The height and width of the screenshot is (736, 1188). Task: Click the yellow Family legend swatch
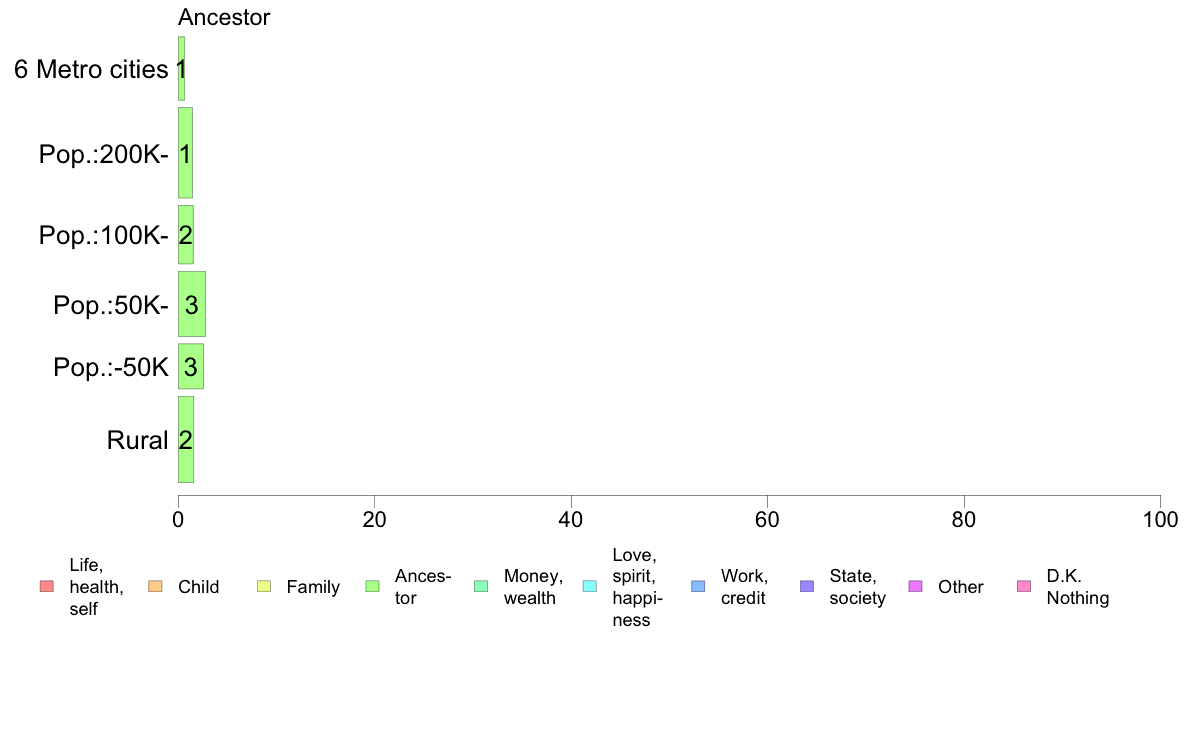264,587
